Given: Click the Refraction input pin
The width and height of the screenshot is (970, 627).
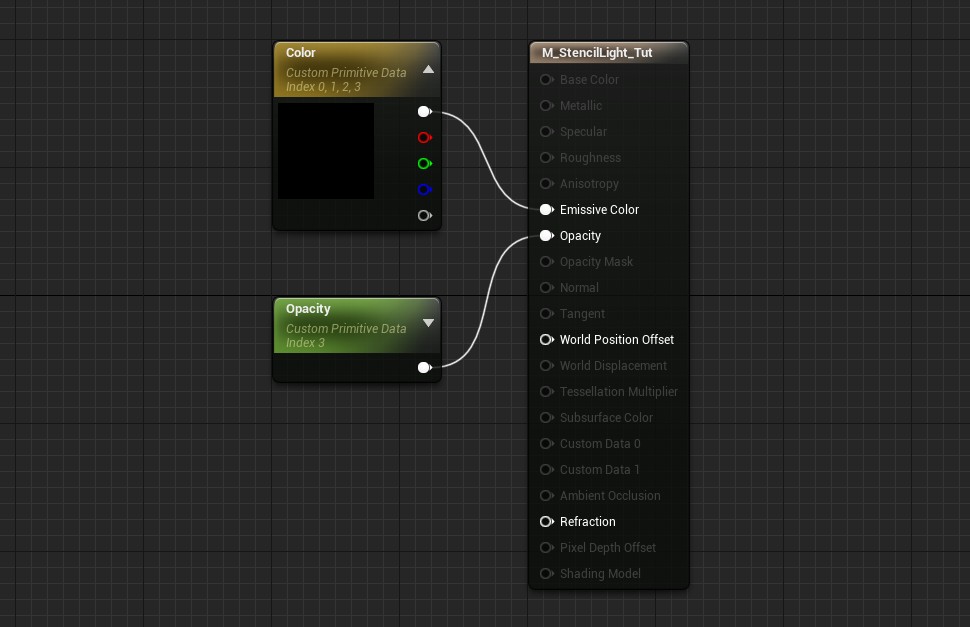Looking at the screenshot, I should point(546,522).
